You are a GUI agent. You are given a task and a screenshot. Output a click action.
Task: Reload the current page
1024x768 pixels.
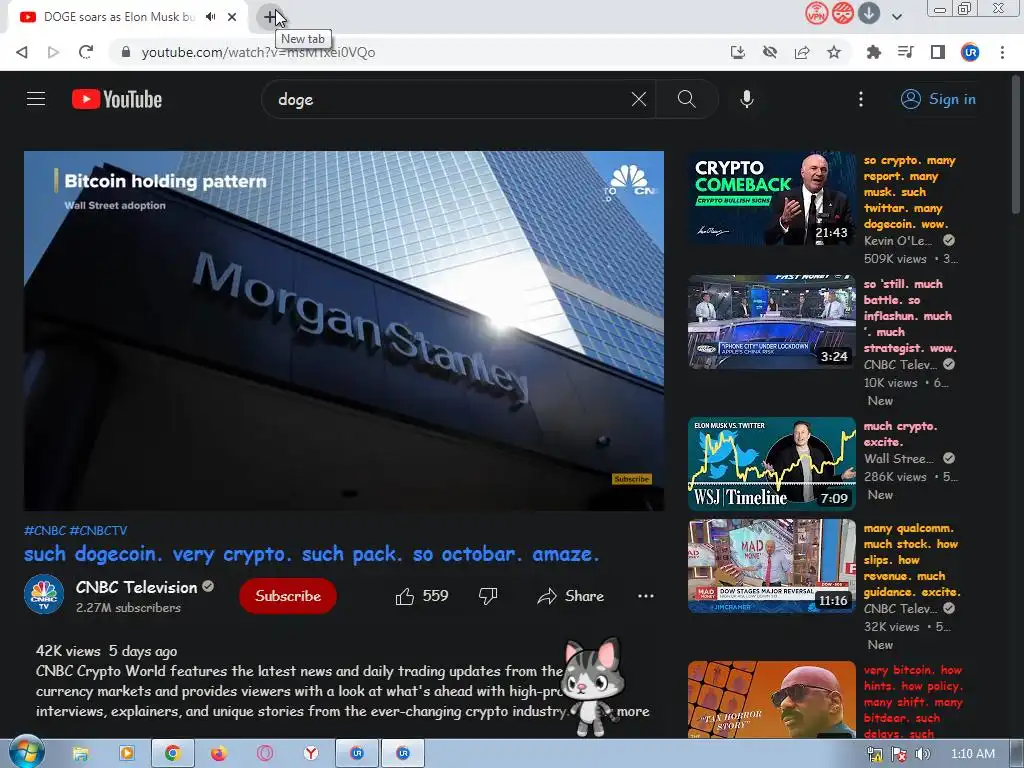click(x=86, y=52)
